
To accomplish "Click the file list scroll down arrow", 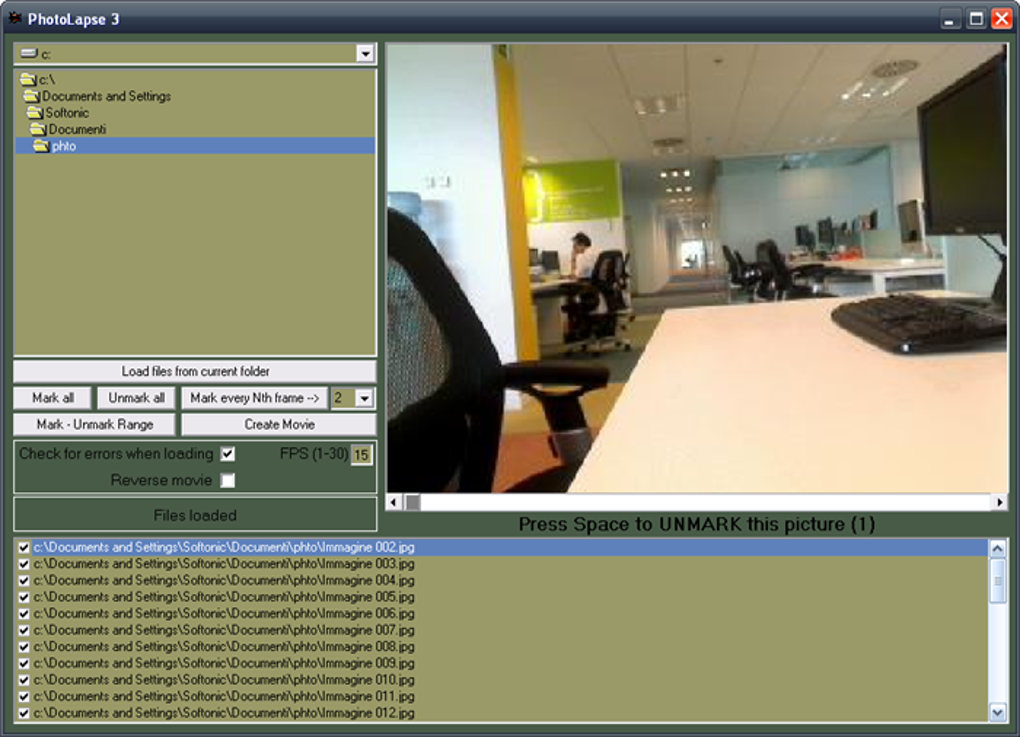I will 998,712.
